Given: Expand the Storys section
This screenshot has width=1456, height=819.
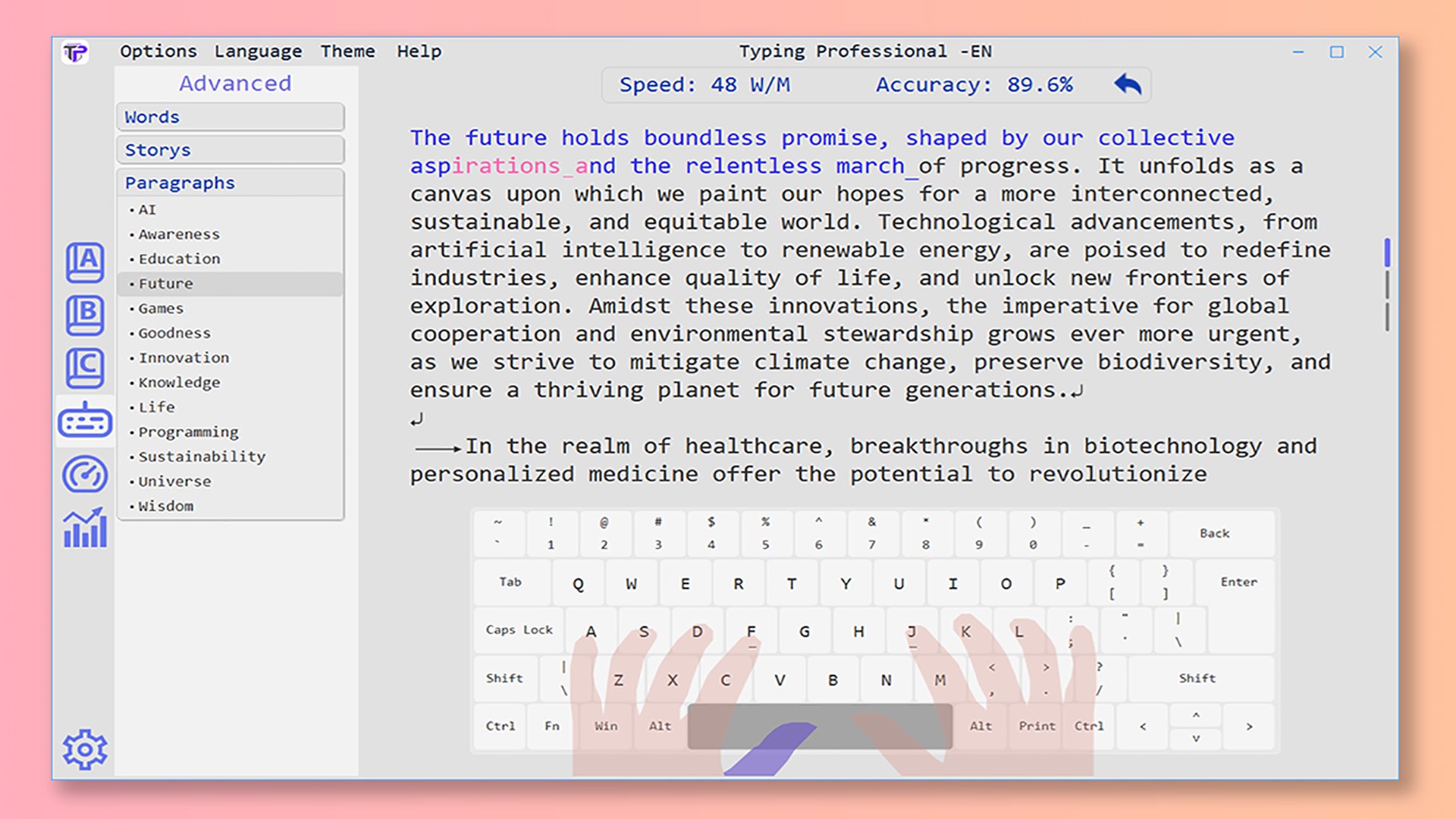Looking at the screenshot, I should tap(231, 150).
